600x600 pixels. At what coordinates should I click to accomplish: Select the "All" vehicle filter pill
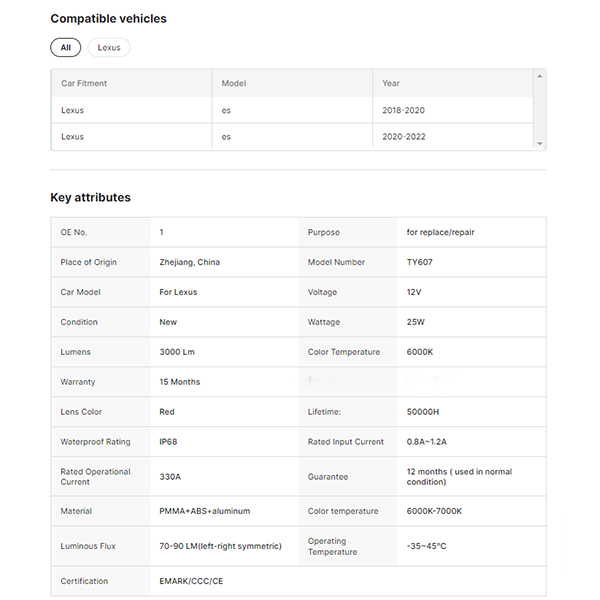[x=65, y=47]
